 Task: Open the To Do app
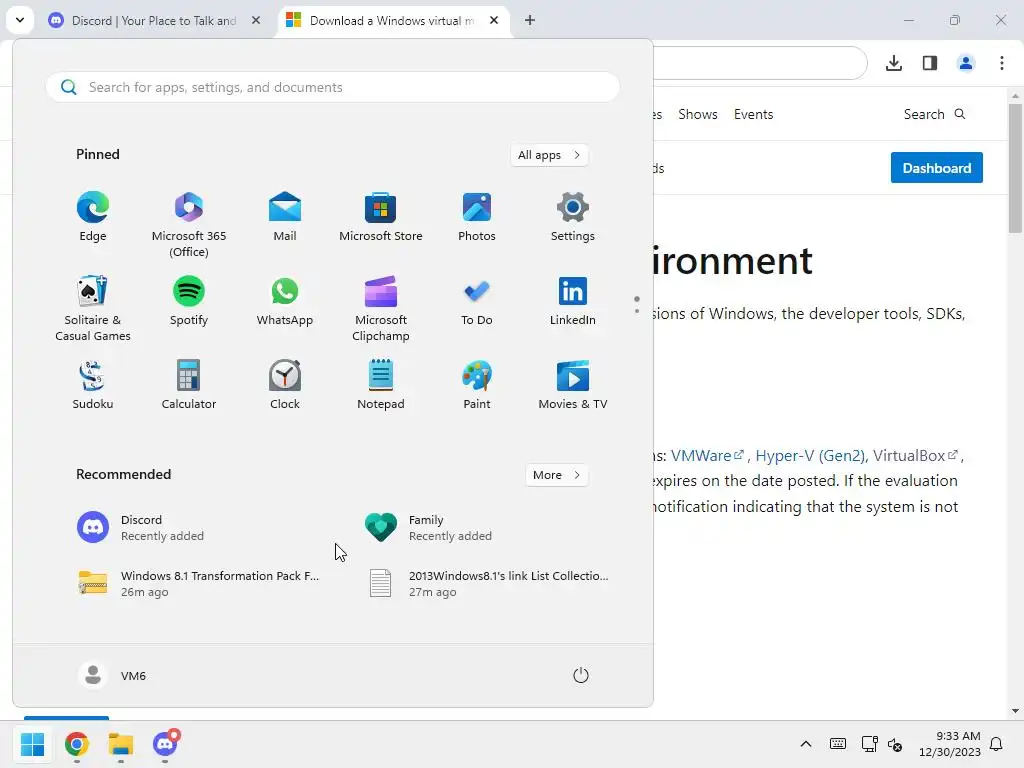click(477, 301)
